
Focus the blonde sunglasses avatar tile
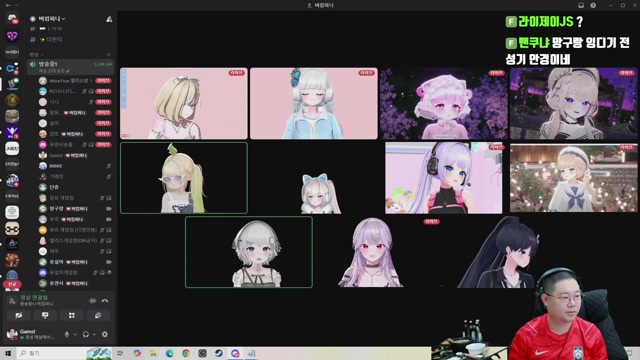[x=184, y=178]
